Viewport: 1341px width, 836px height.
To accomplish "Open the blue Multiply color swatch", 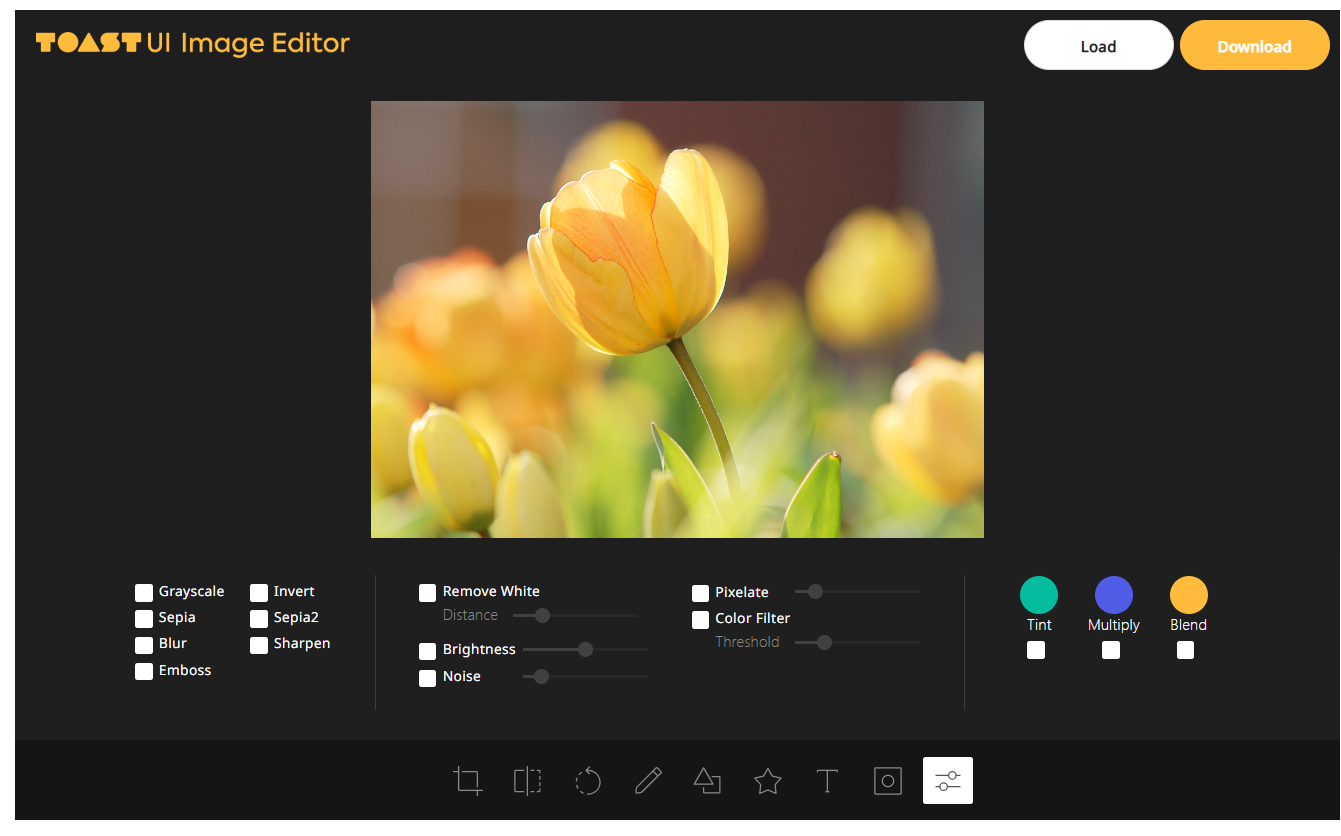I will 1114,595.
